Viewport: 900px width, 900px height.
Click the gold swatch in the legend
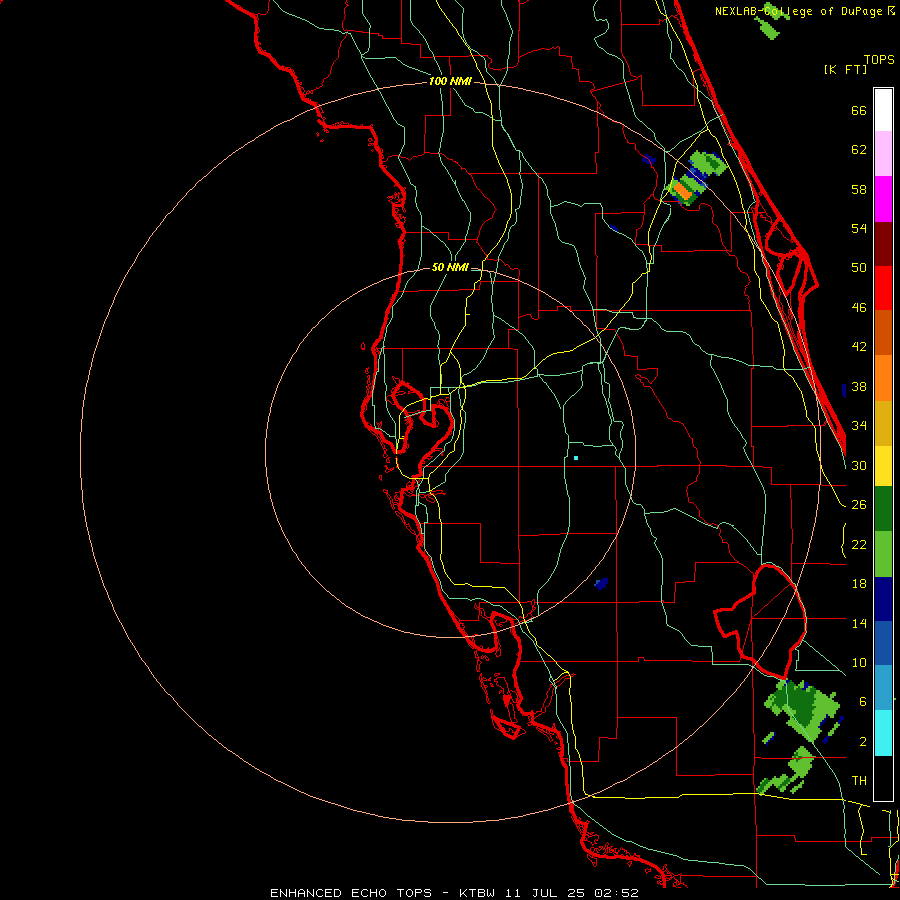[883, 423]
